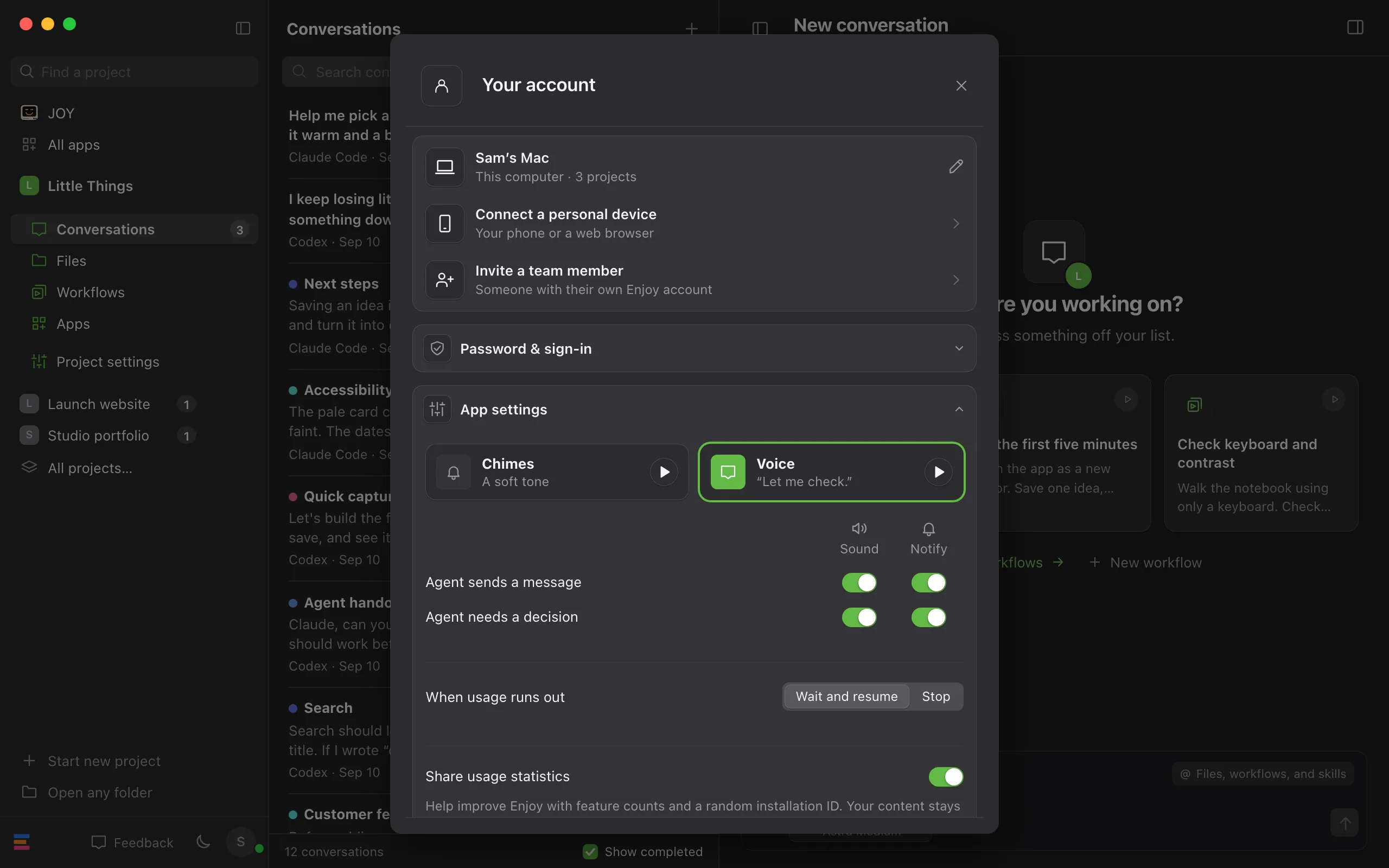This screenshot has width=1389, height=868.
Task: Uncheck the Show completed checkbox
Action: (x=590, y=851)
